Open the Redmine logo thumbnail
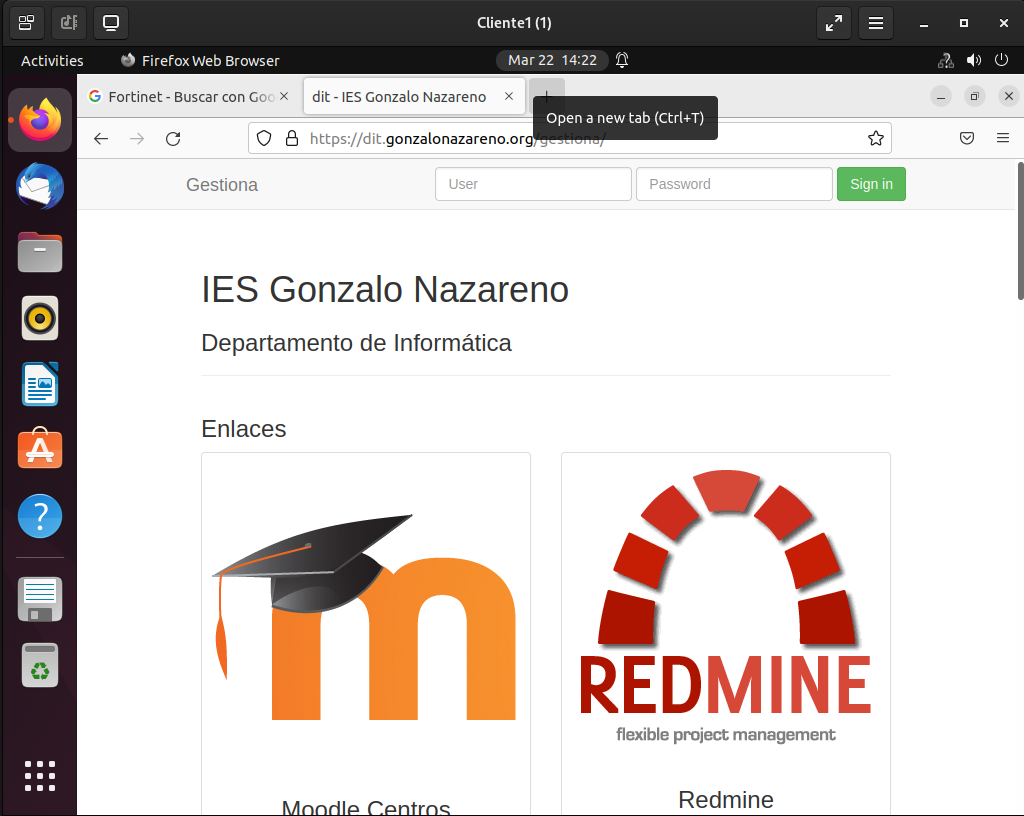Screen dimensions: 1024x816 click(x=726, y=606)
